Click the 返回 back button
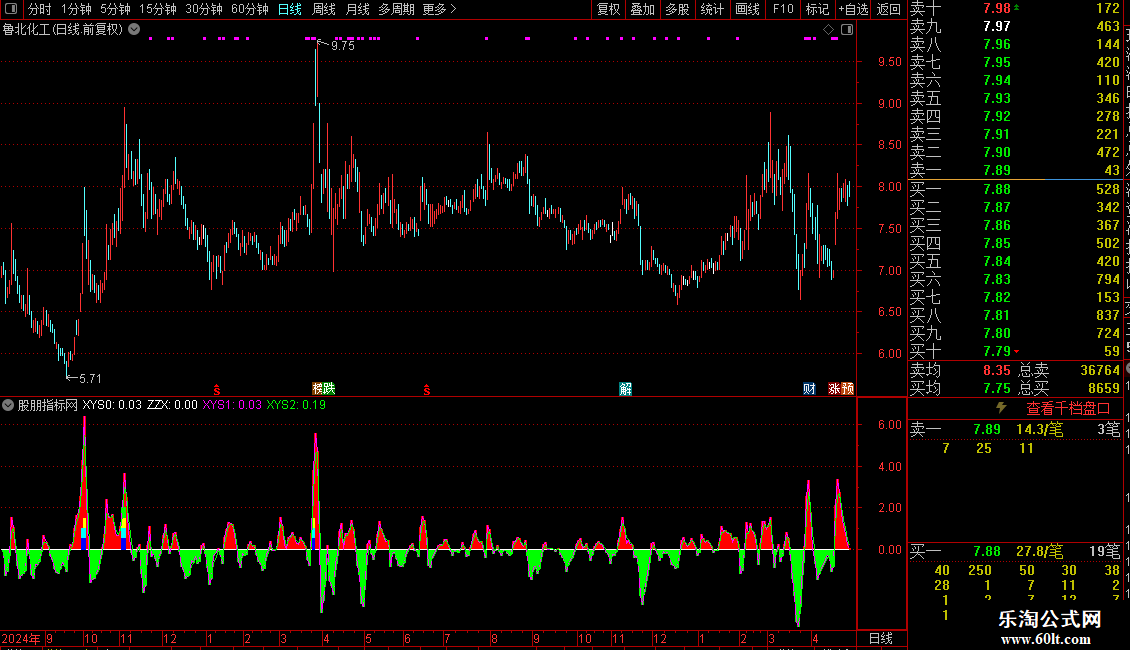Image resolution: width=1130 pixels, height=650 pixels. pos(889,9)
